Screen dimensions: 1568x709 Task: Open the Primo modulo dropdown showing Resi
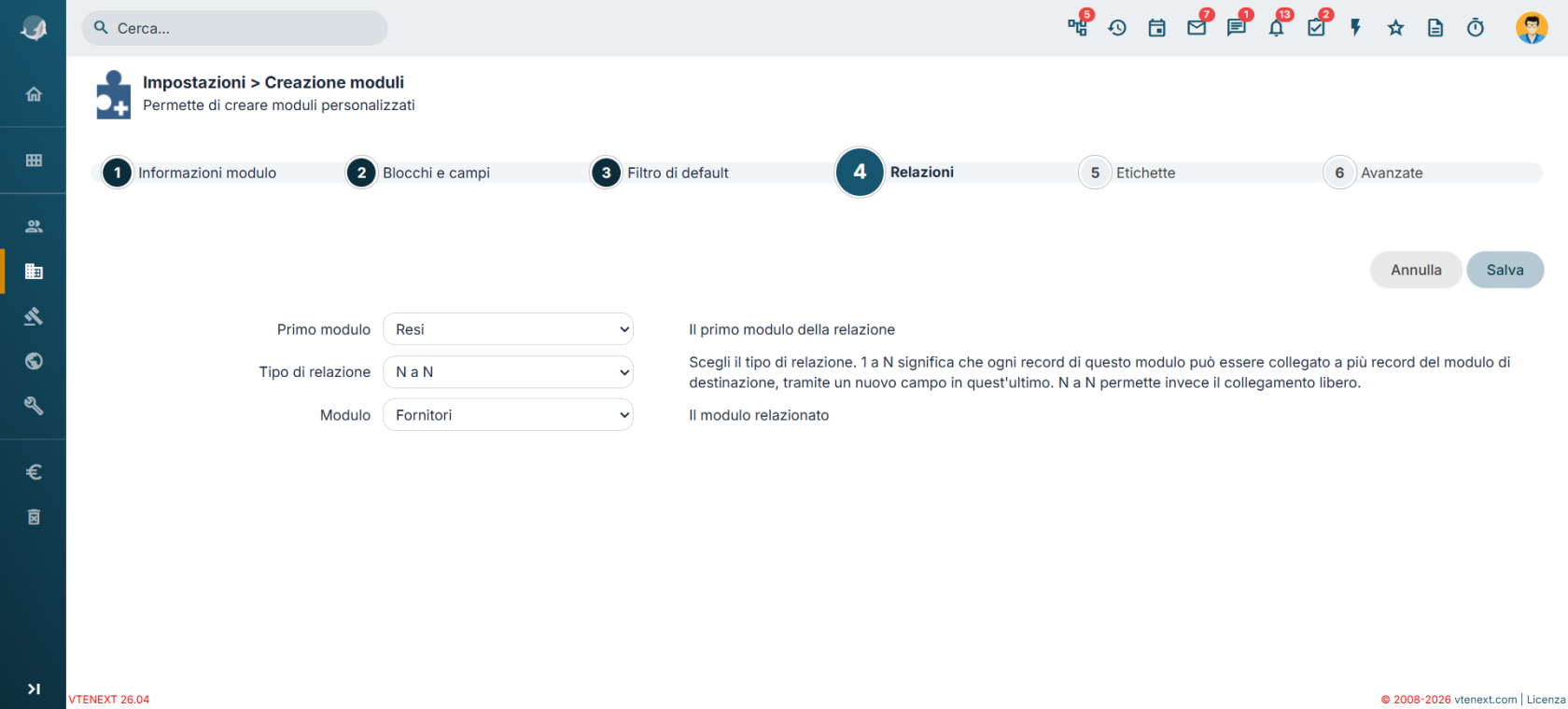click(x=508, y=329)
